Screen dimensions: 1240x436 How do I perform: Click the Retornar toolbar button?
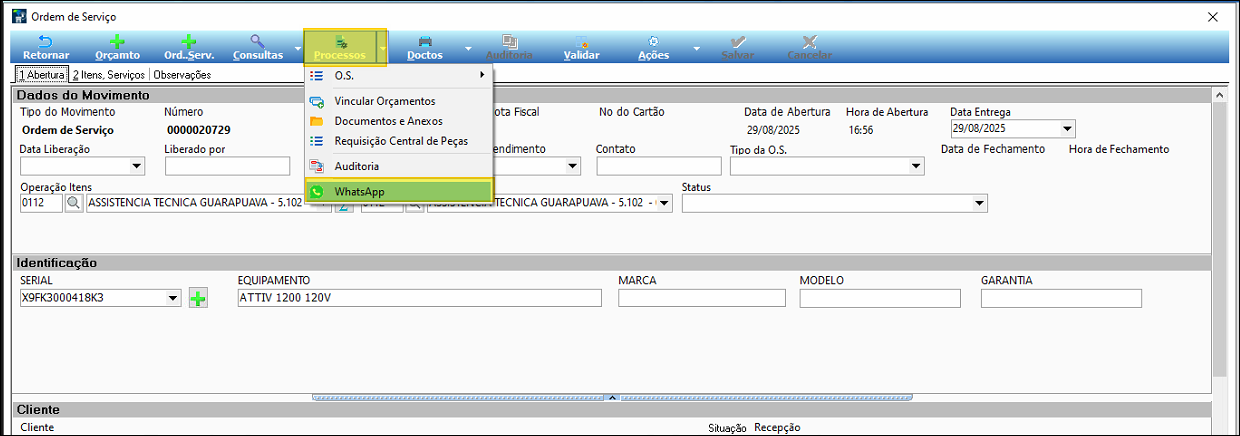tap(46, 47)
